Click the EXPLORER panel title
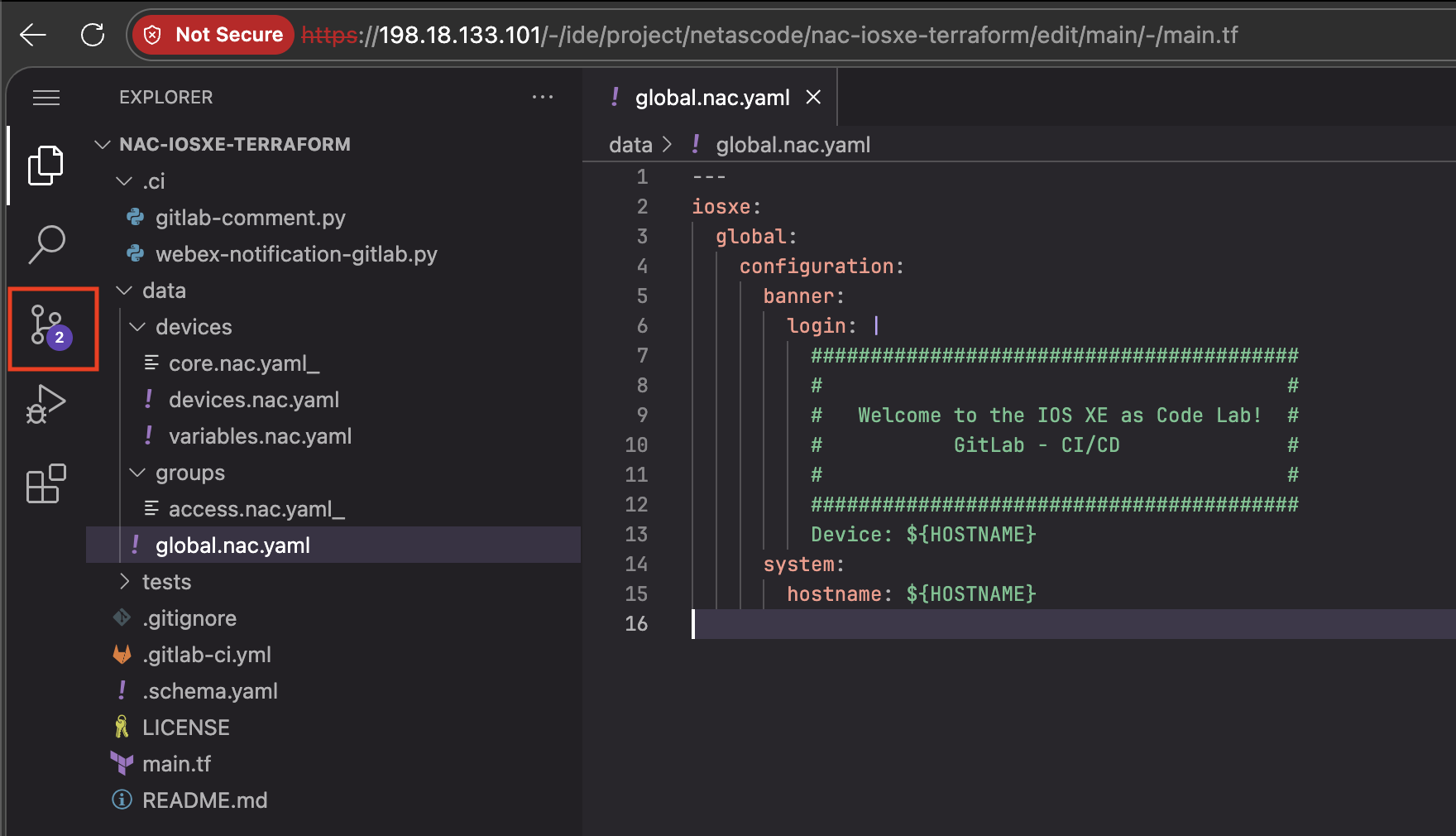Image resolution: width=1456 pixels, height=836 pixels. (165, 97)
